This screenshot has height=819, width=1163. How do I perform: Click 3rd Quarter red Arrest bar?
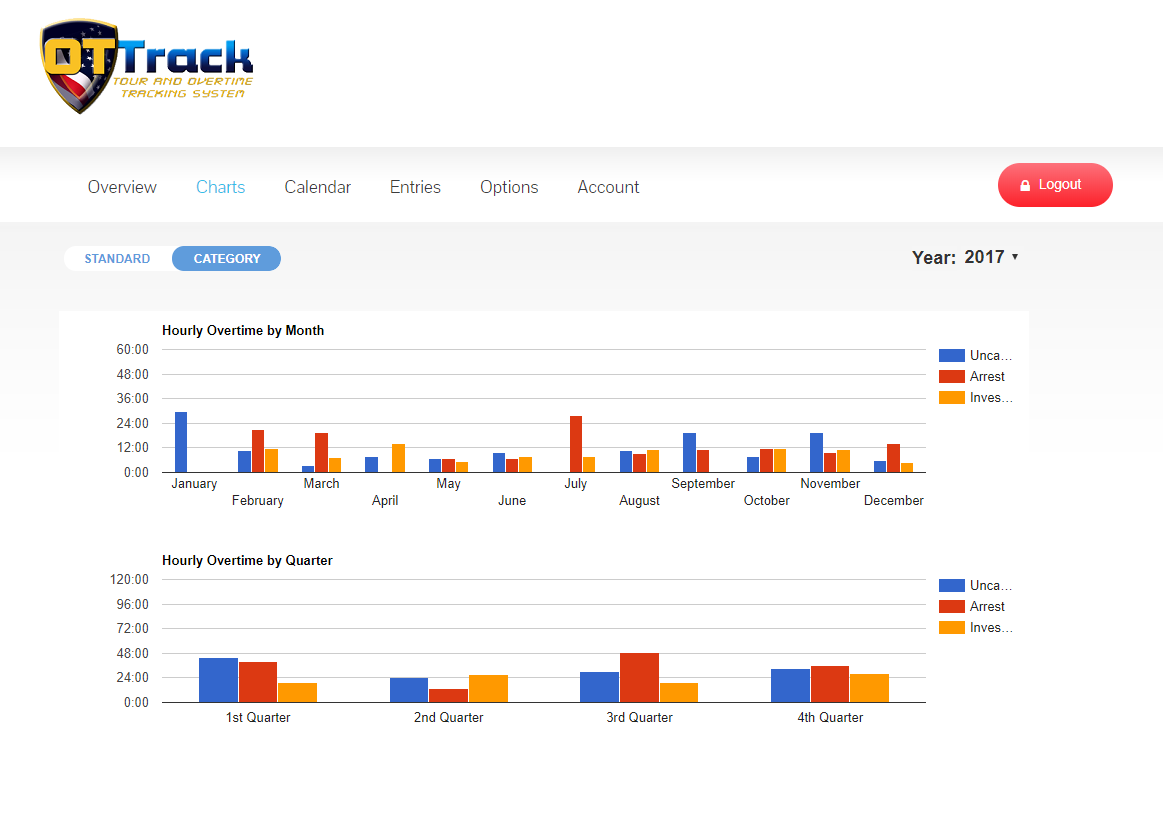pos(639,678)
